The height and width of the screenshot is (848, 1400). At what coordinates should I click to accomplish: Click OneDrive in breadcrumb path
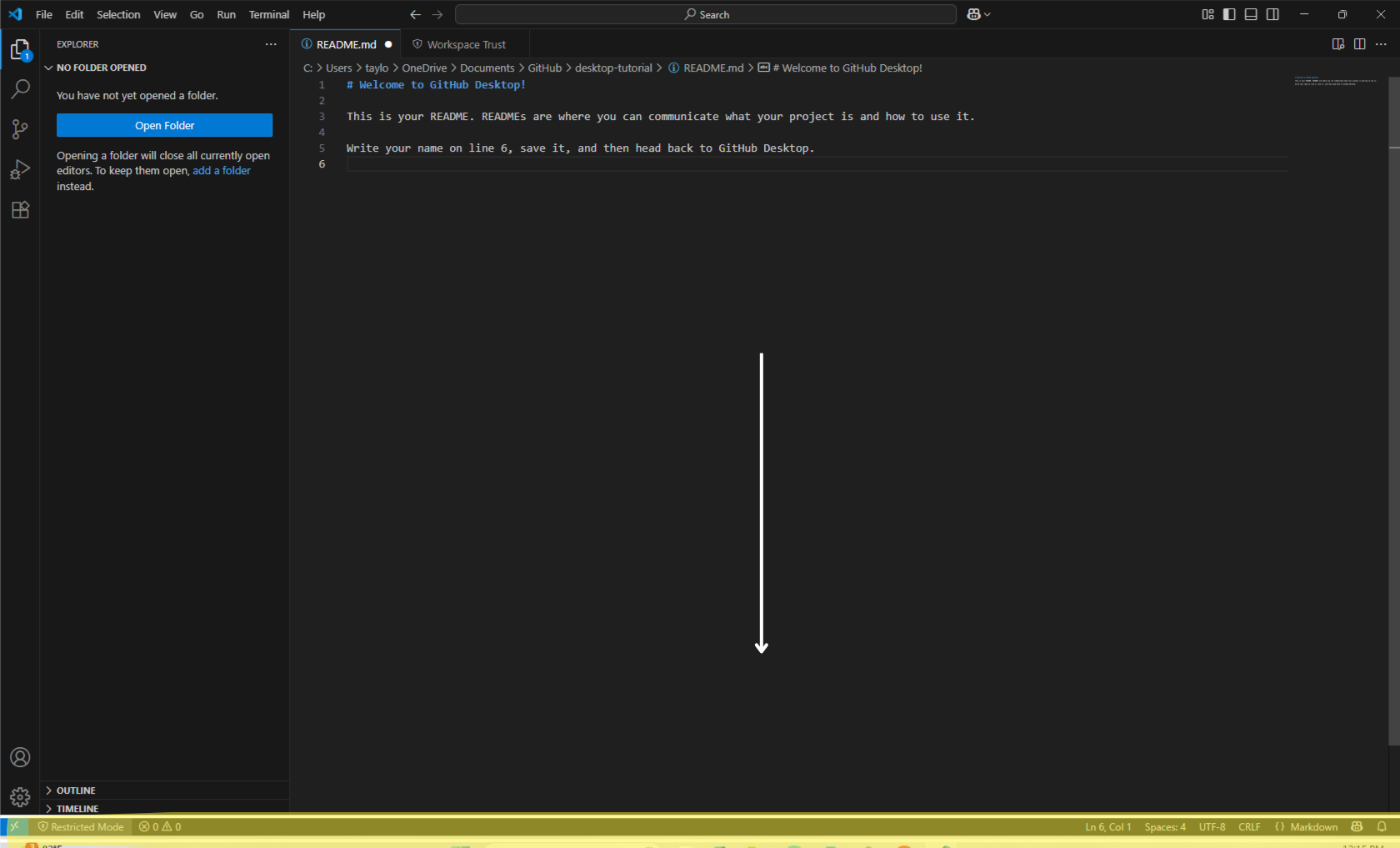tap(424, 68)
